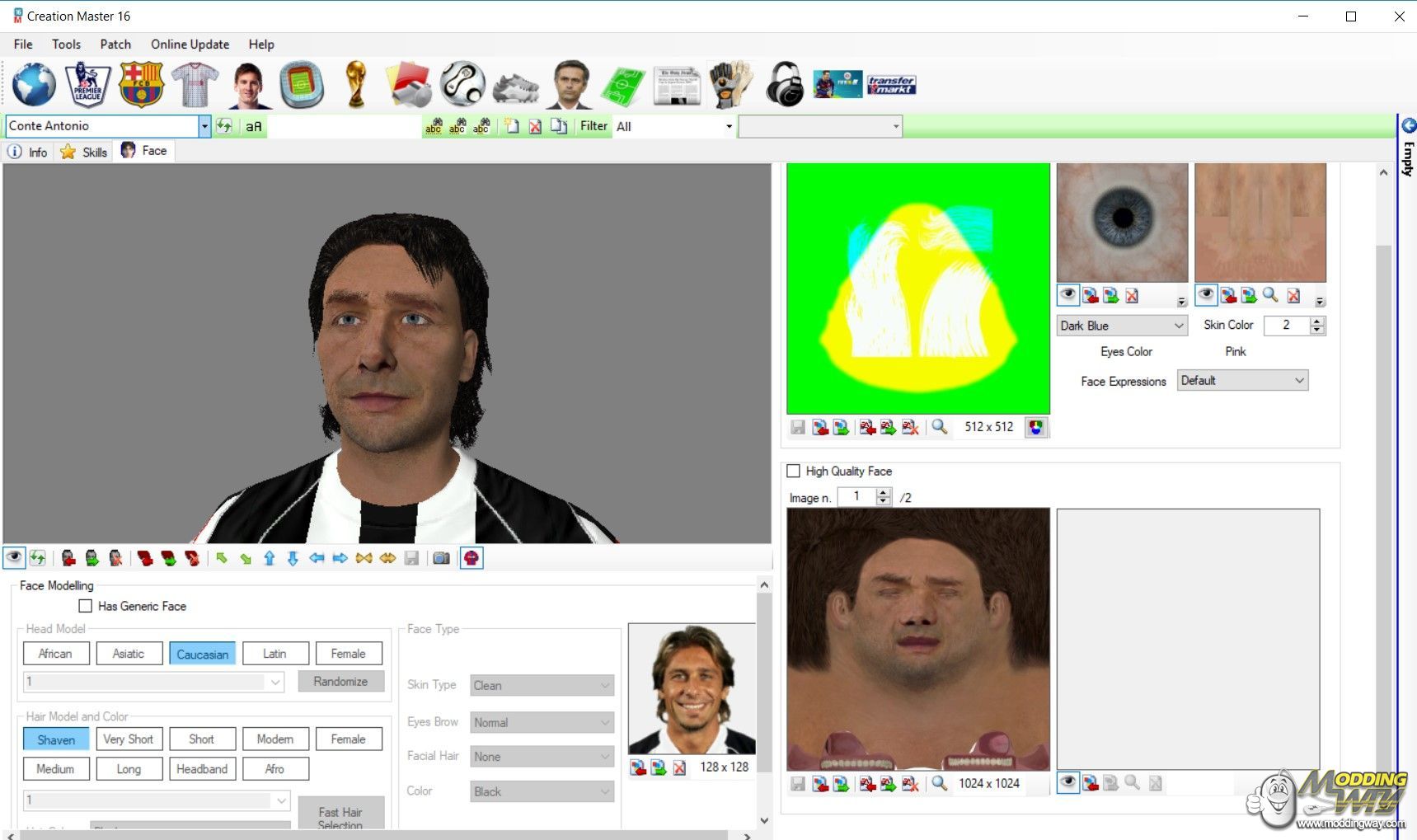The image size is (1417, 840).
Task: Open the football boots icon
Action: click(516, 87)
